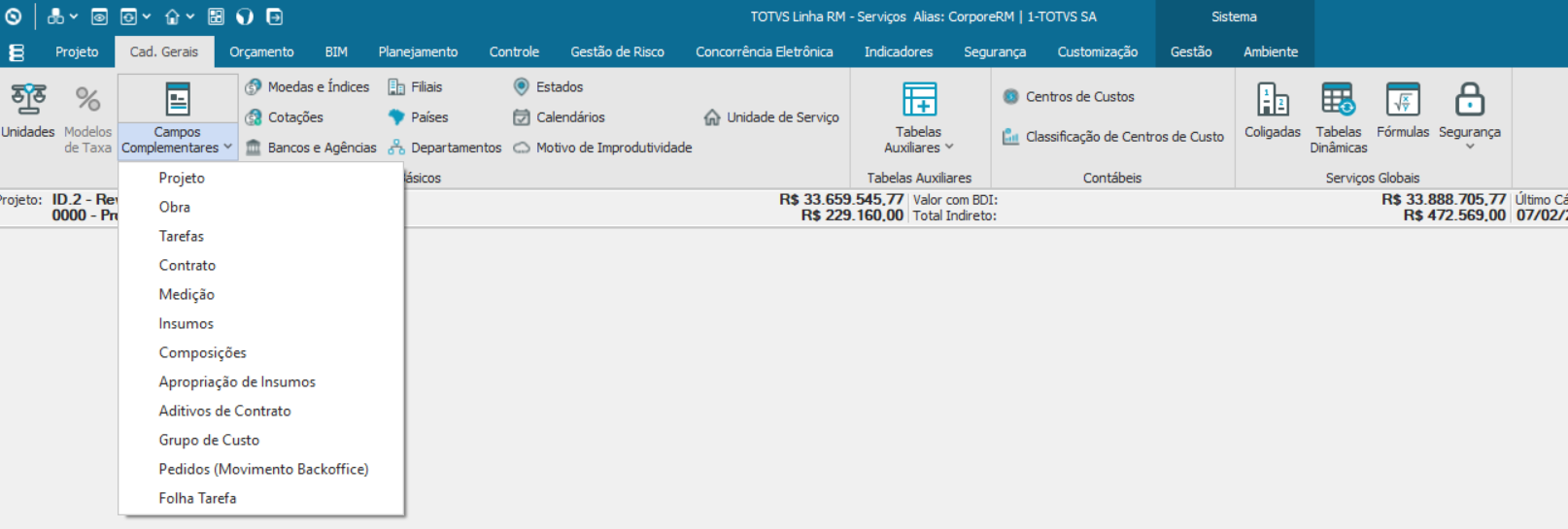Switch to the Indicadores tab

pyautogui.click(x=899, y=52)
